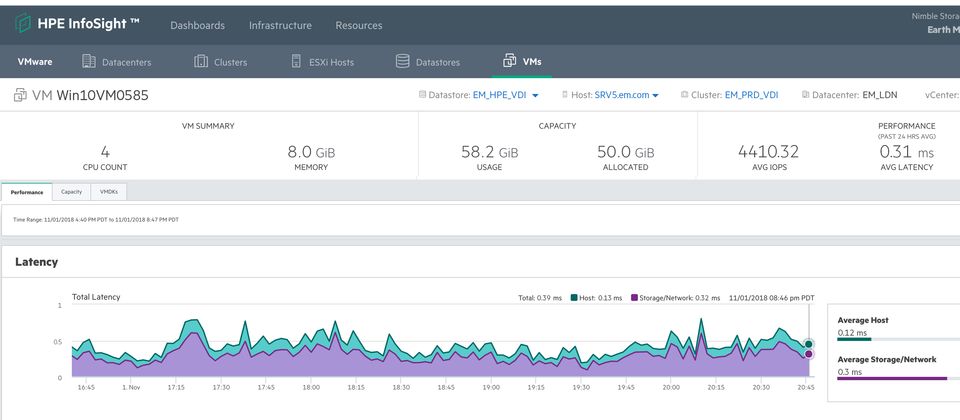
Task: Click the VMs stacked-windows icon
Action: (x=510, y=62)
